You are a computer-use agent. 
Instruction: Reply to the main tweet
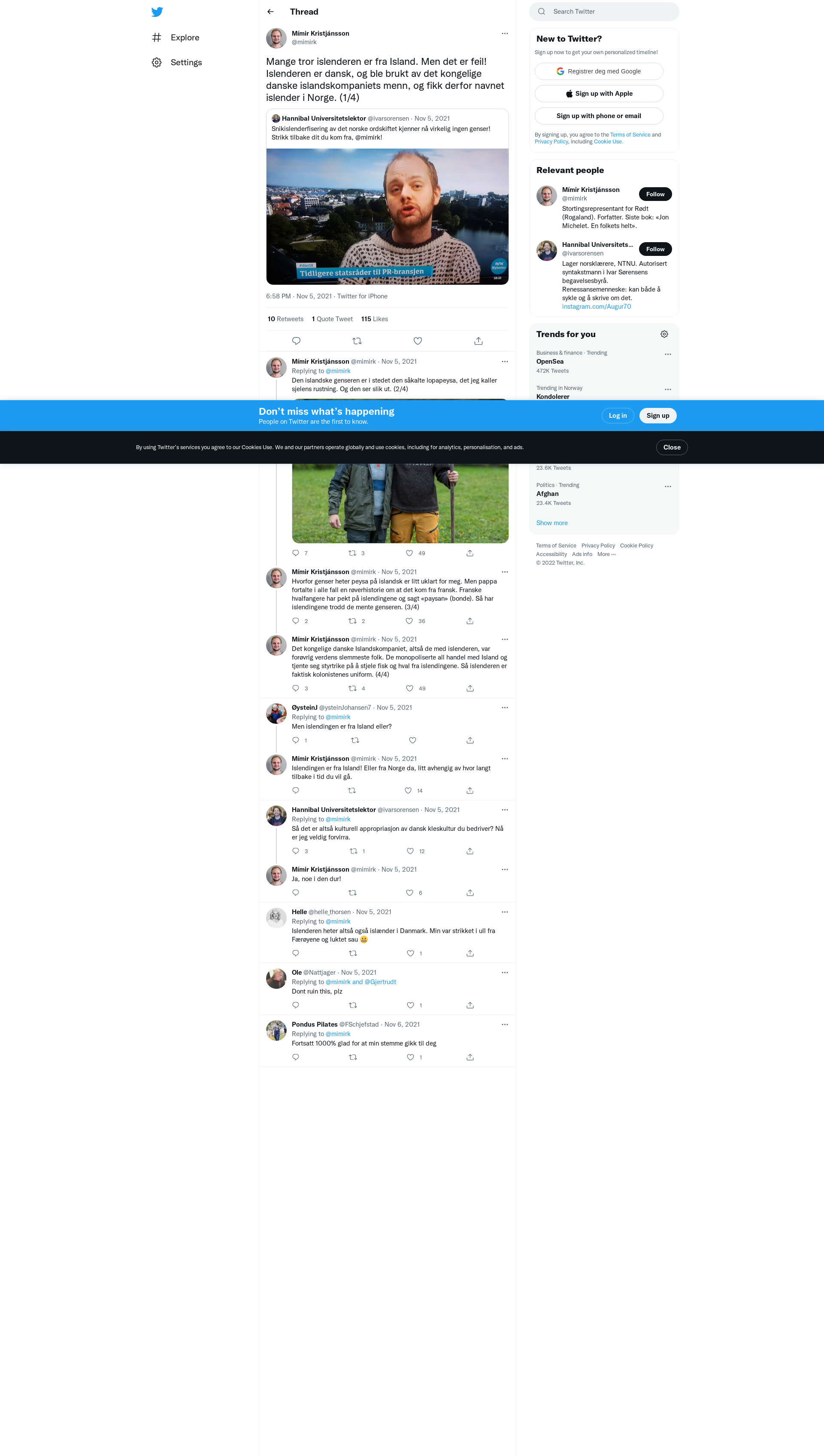click(296, 341)
